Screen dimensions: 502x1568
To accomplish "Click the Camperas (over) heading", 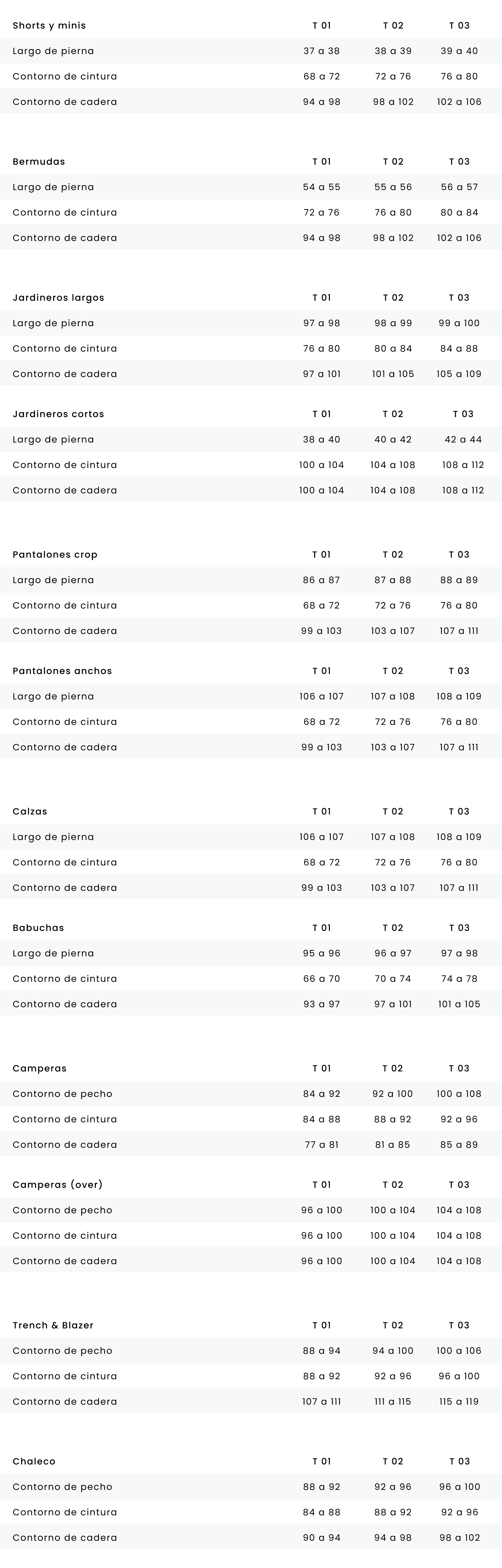I will [57, 1185].
